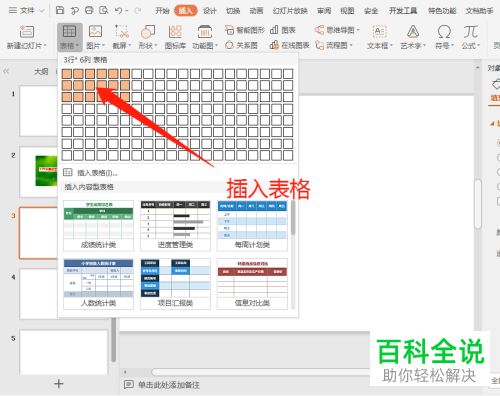Expand the 艺术字 dropdown arrow
Image resolution: width=500 pixels, height=396 pixels.
point(424,45)
